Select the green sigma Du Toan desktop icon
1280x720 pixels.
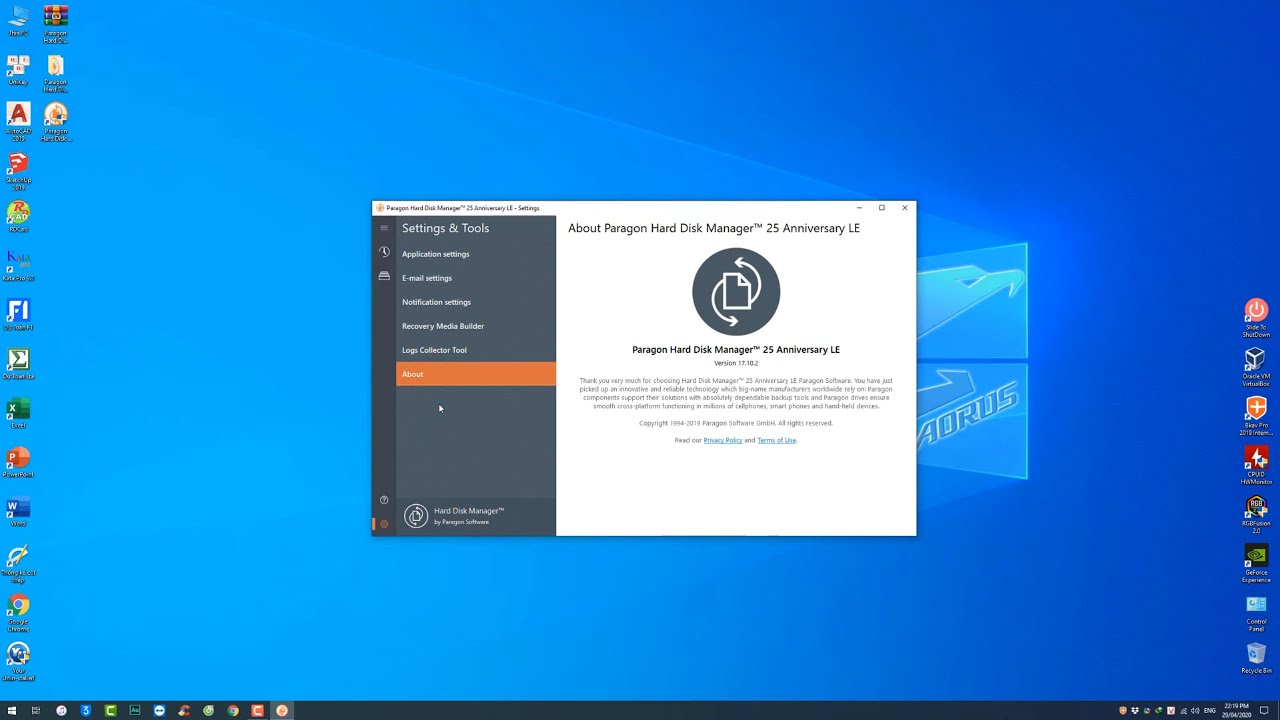(x=18, y=363)
